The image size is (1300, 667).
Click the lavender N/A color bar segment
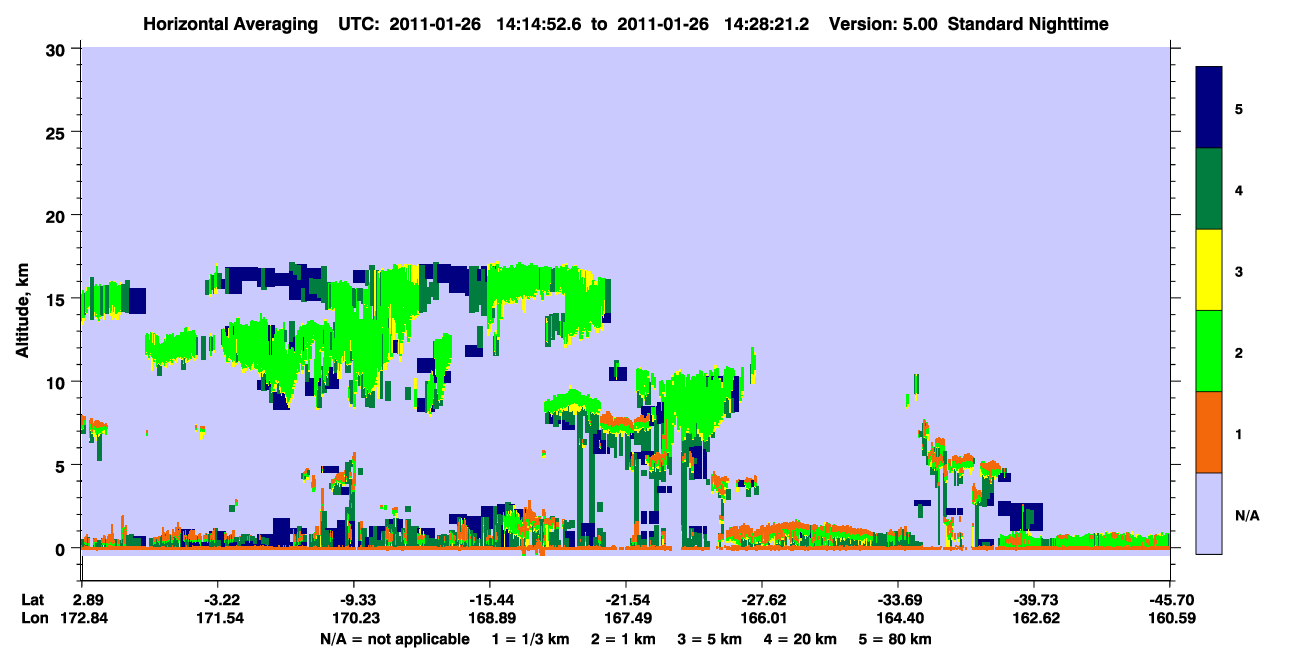[x=1209, y=513]
